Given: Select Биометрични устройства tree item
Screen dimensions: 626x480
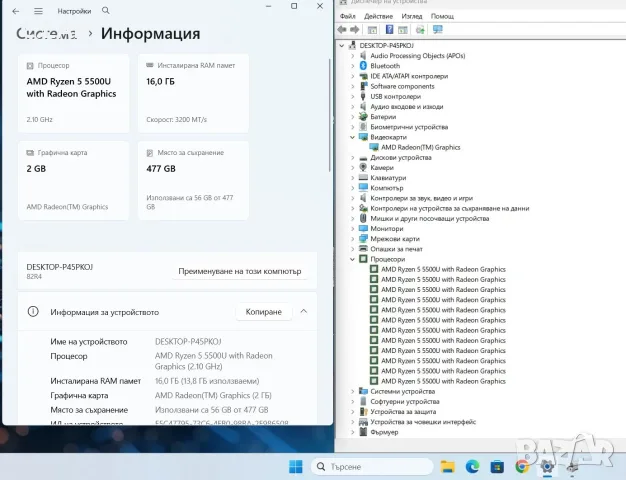Looking at the screenshot, I should pos(409,127).
